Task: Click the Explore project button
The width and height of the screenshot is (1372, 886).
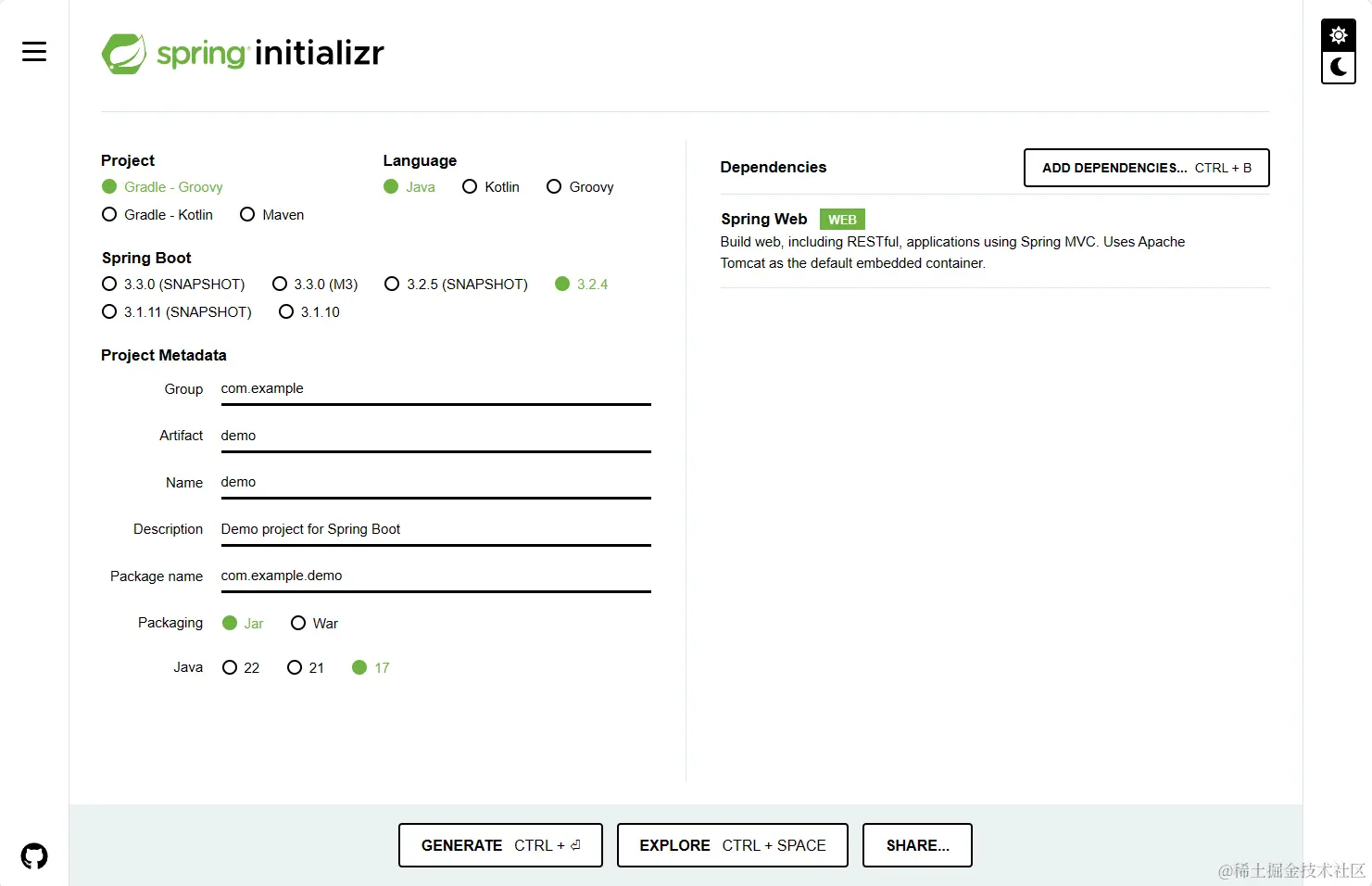Action: 733,845
